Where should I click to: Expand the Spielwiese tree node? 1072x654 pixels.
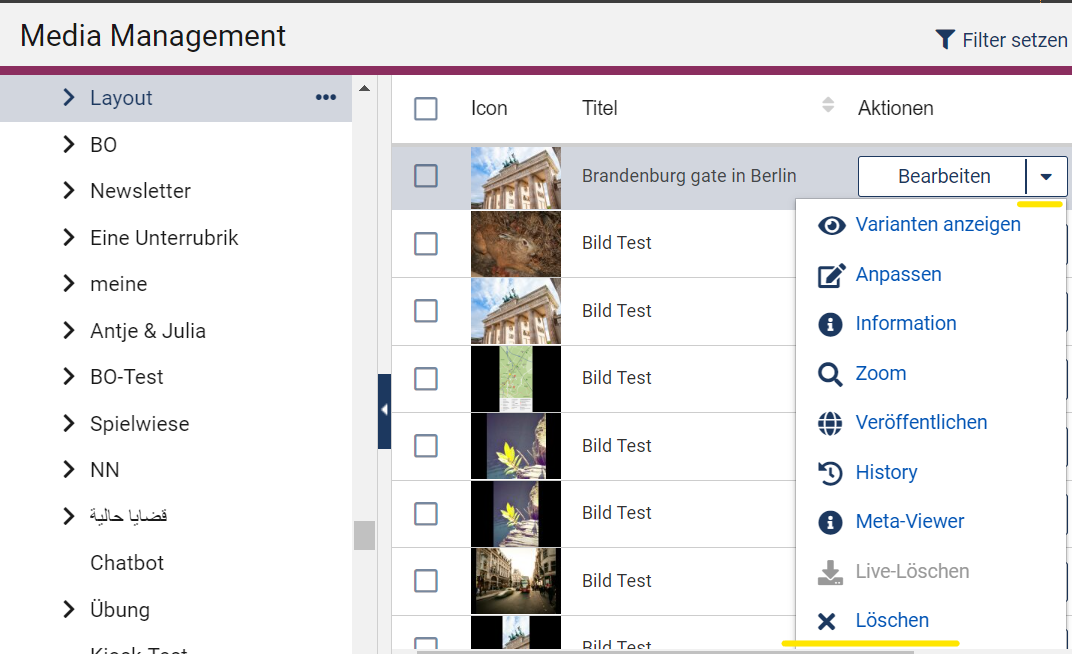pyautogui.click(x=69, y=424)
